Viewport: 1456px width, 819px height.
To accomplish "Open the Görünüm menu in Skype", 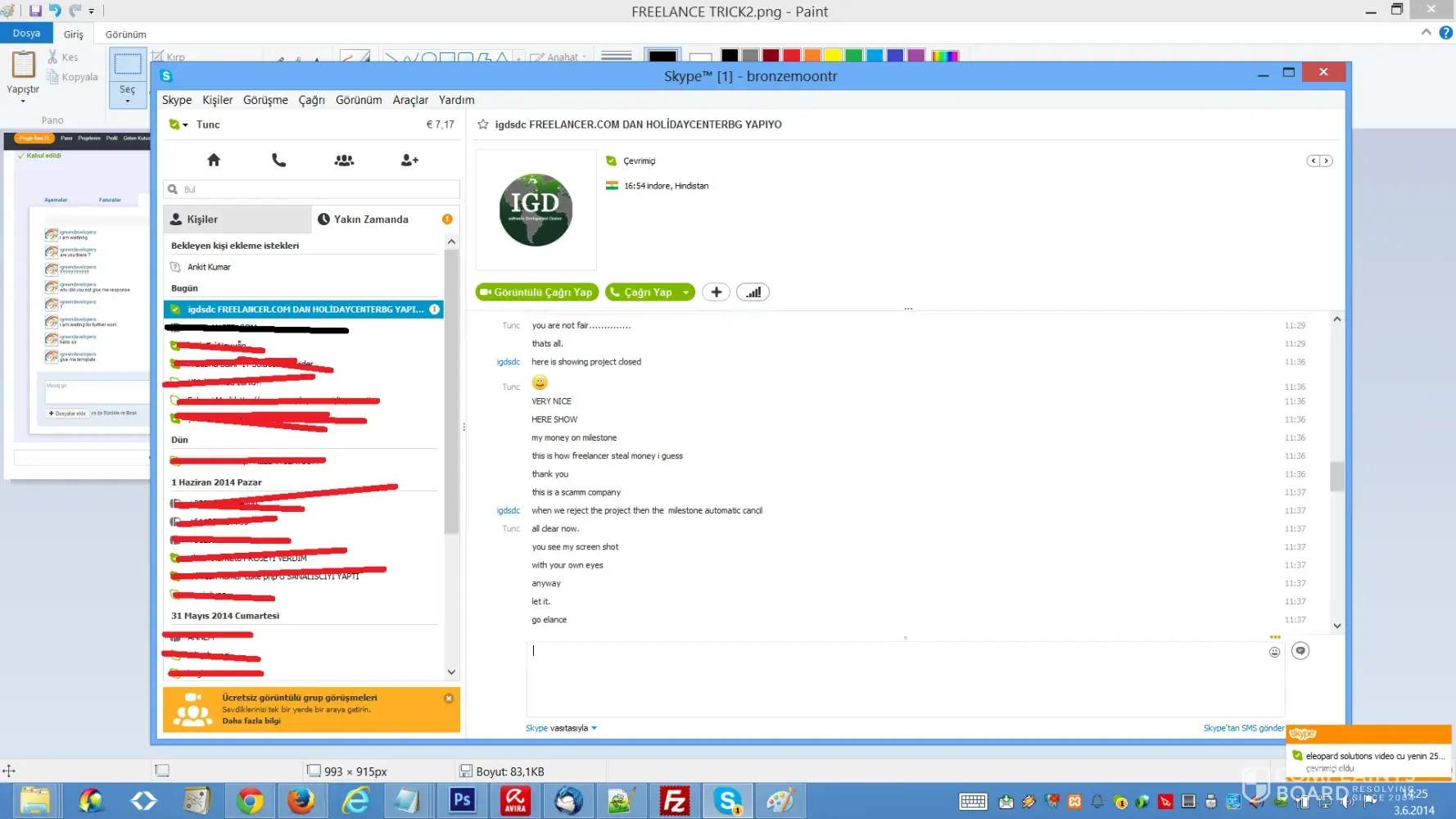I will (x=359, y=100).
